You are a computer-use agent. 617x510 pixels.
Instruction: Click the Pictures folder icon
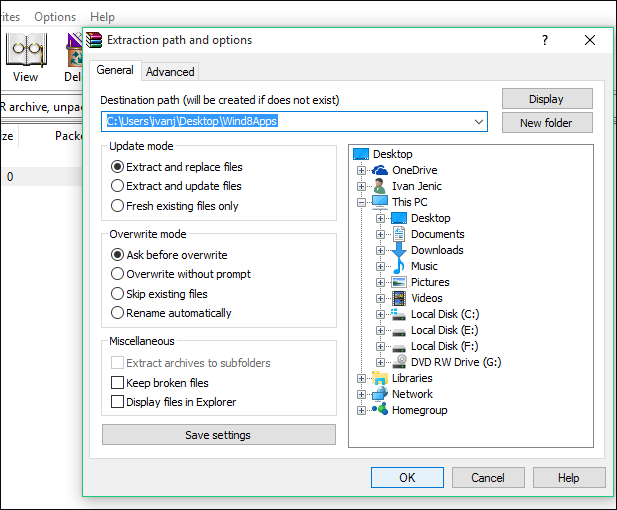399,282
